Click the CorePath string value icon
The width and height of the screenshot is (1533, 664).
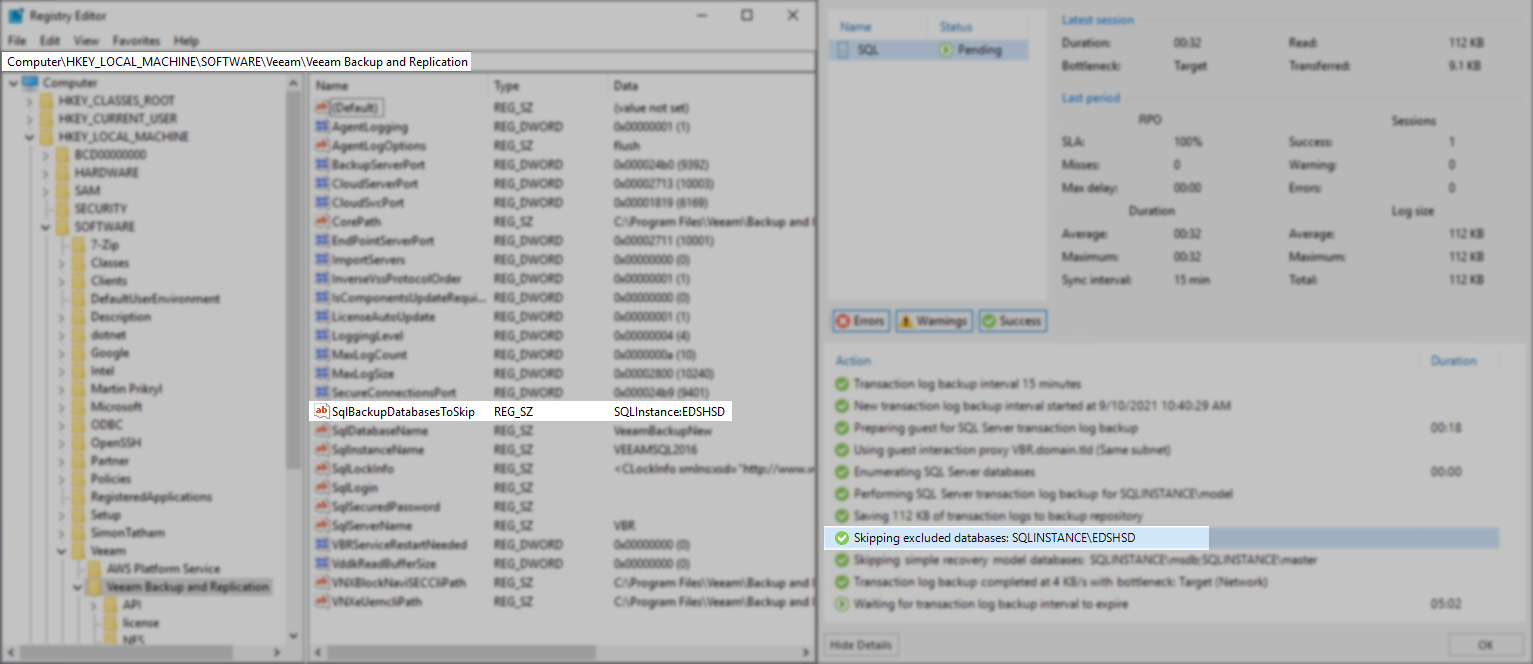pyautogui.click(x=322, y=222)
